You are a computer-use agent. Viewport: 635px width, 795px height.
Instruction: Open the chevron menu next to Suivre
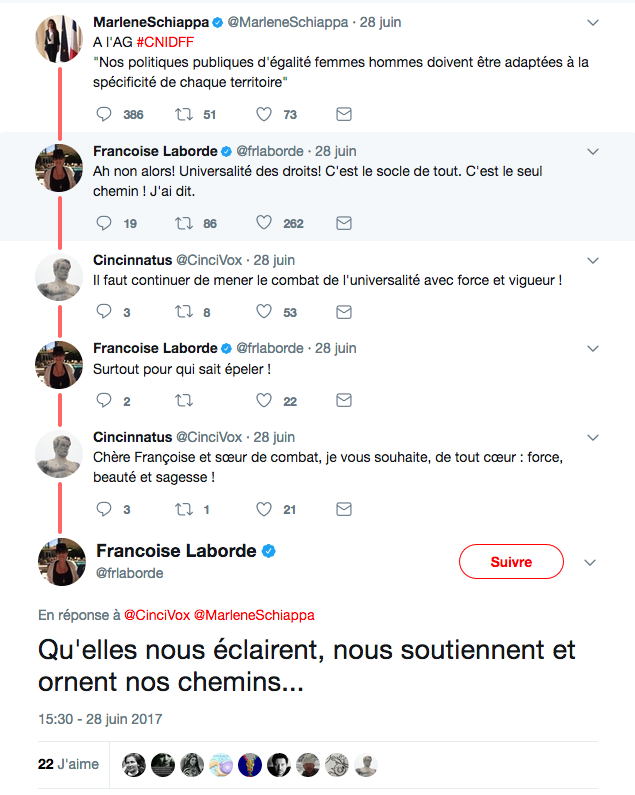[589, 562]
